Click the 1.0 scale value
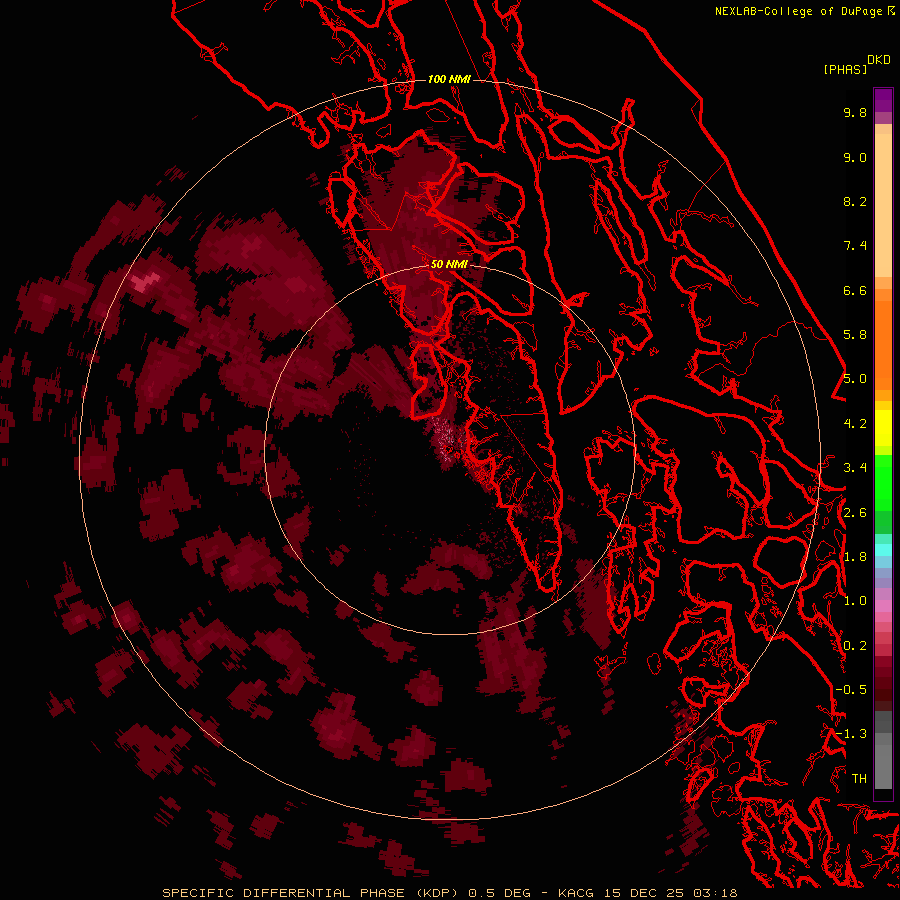Viewport: 900px width, 900px height. pos(855,601)
